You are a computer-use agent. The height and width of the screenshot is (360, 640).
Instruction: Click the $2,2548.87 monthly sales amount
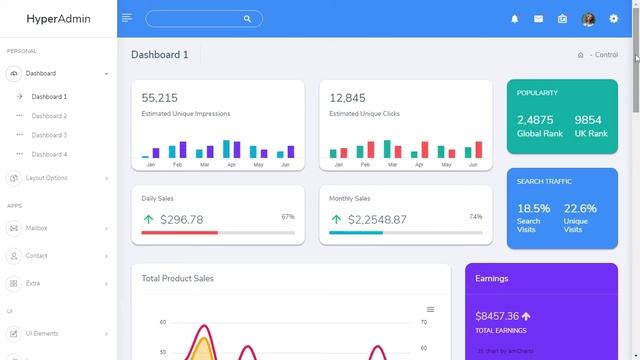tap(378, 220)
